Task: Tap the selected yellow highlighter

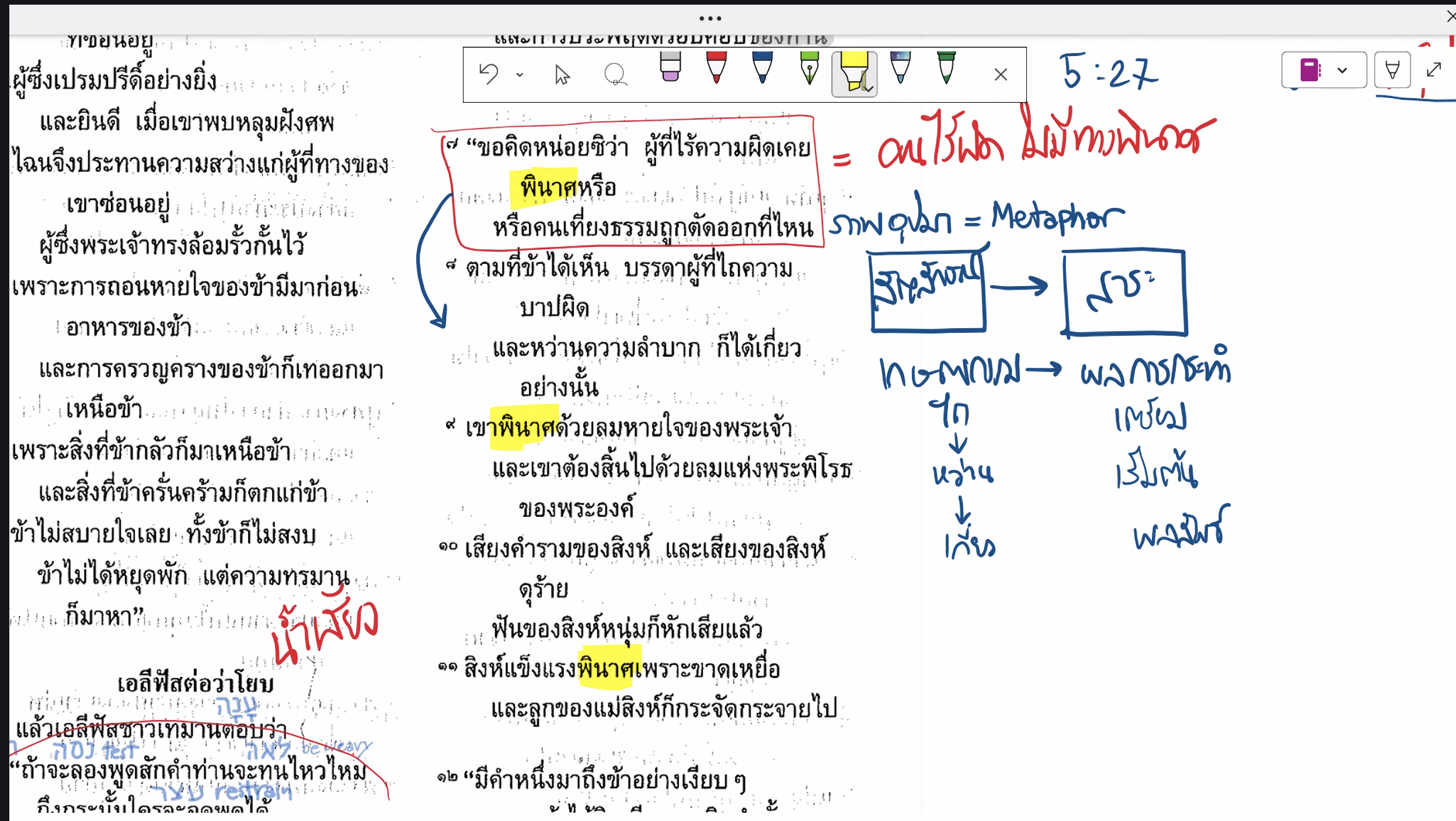Action: [x=854, y=74]
